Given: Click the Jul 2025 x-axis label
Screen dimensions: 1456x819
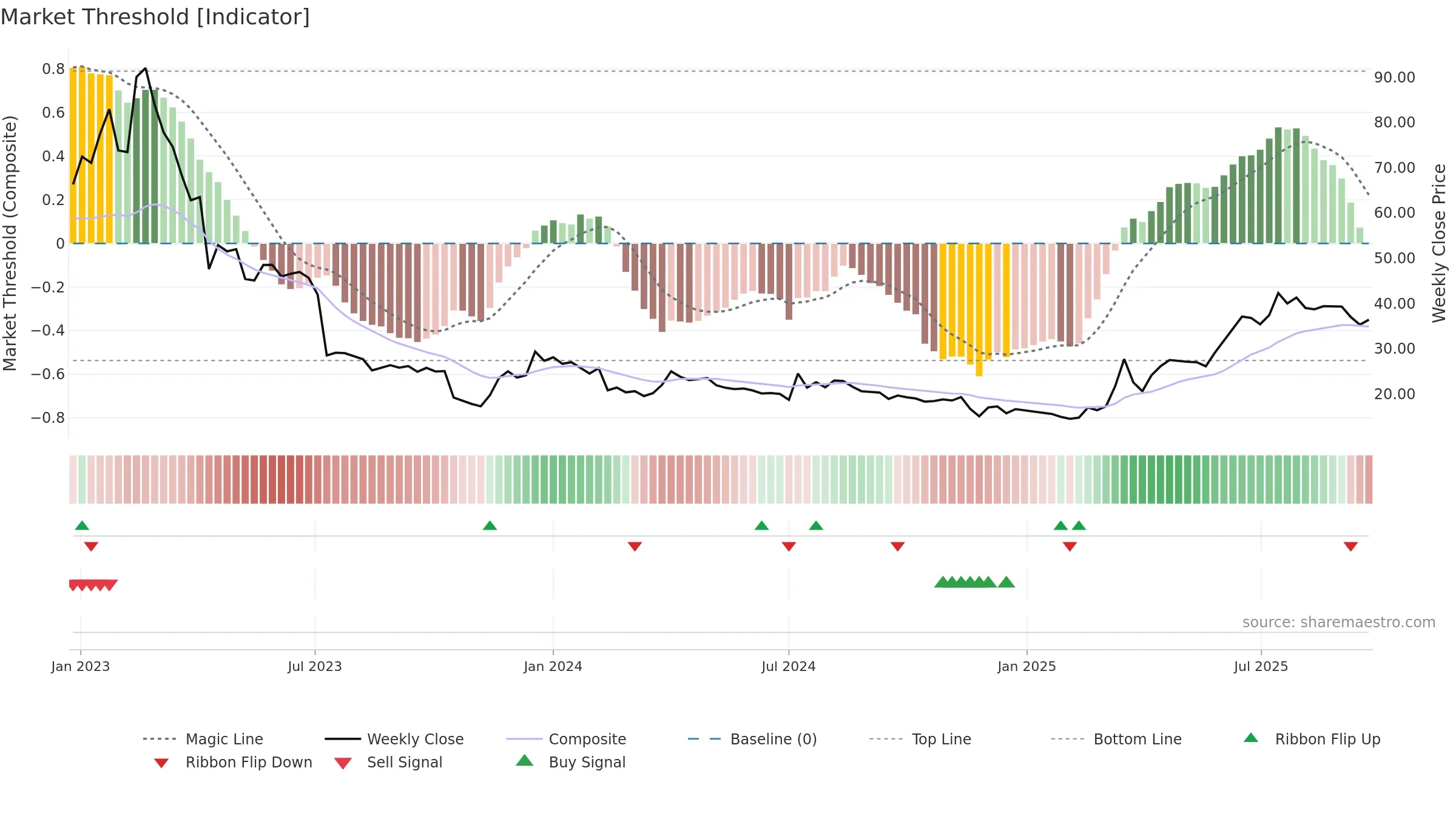Looking at the screenshot, I should [x=1261, y=666].
